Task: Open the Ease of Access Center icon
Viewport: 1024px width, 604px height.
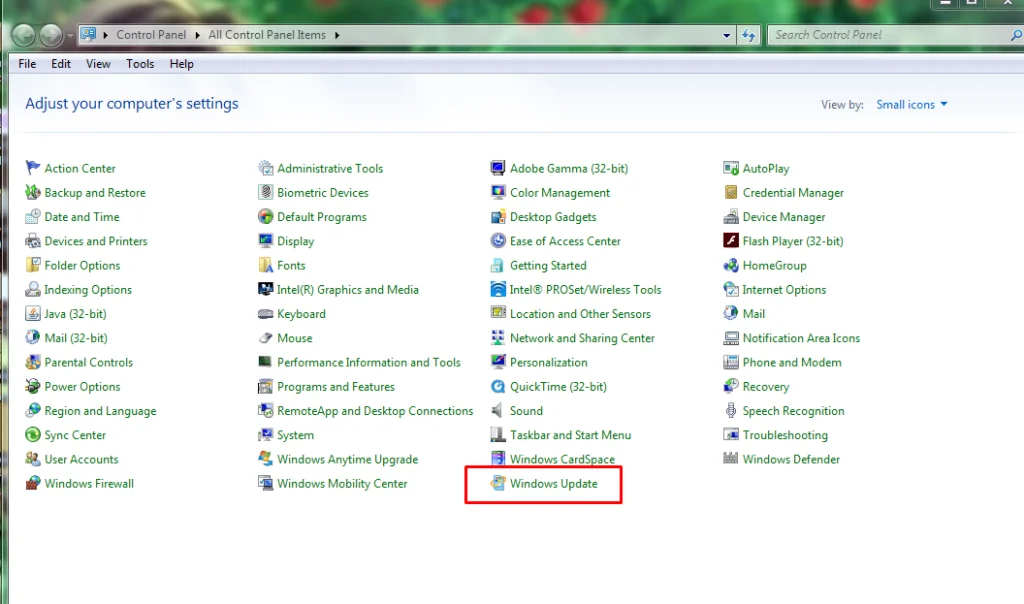Action: click(x=498, y=240)
